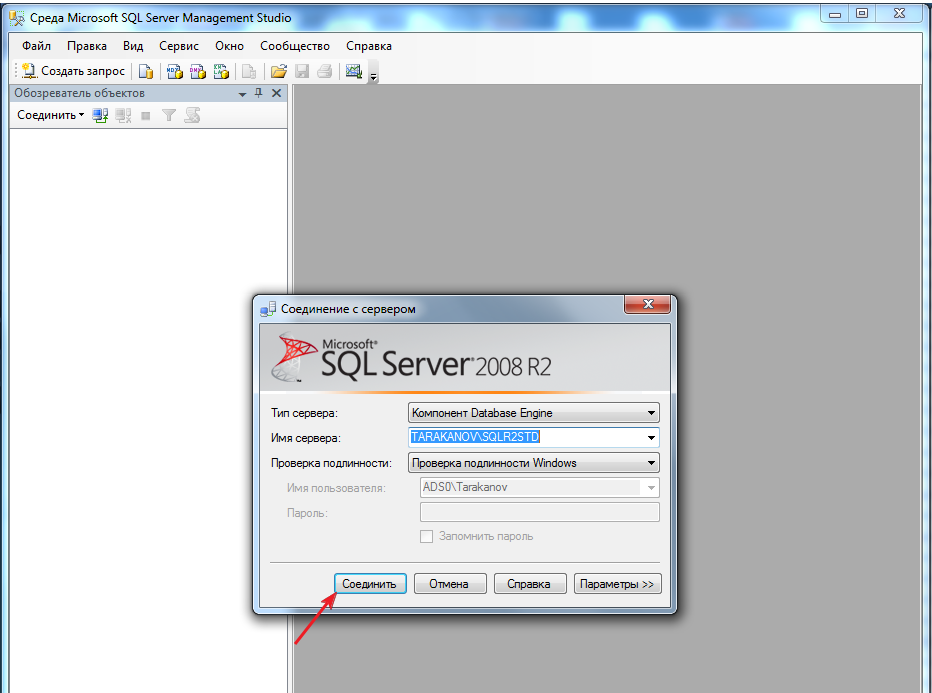
Task: Open the Тип сервера combo box
Action: click(x=534, y=412)
